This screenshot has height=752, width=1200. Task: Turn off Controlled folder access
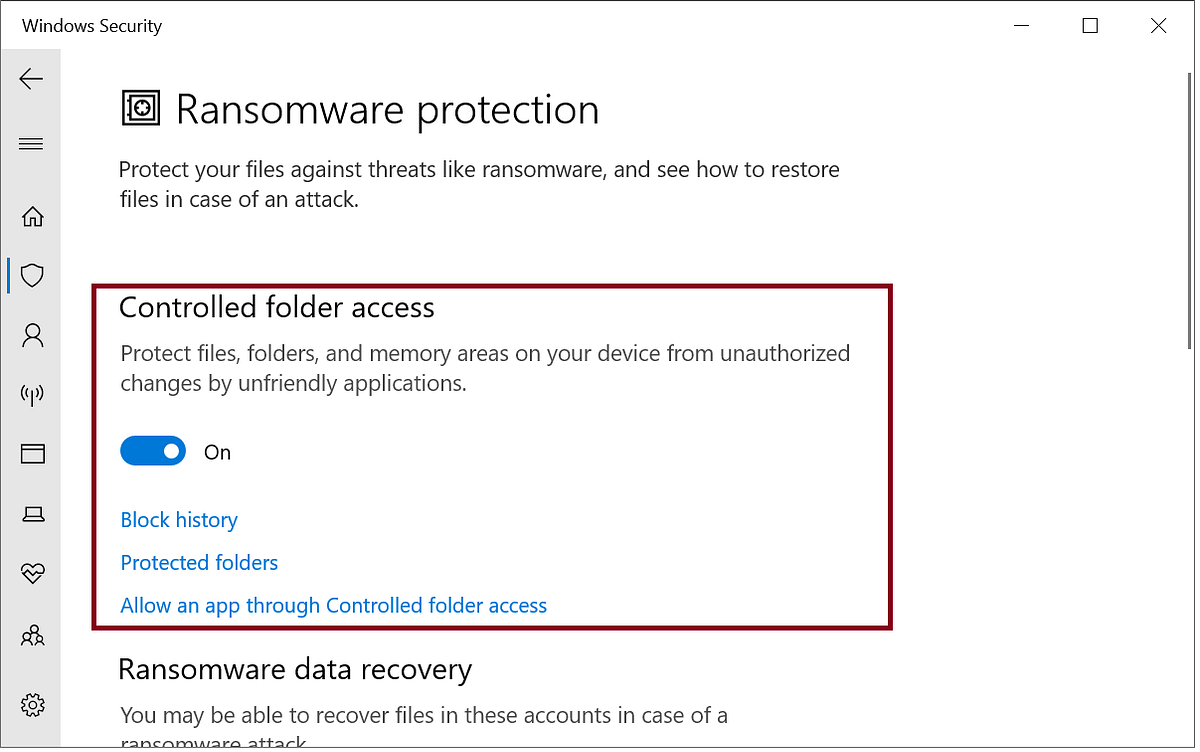tap(152, 451)
